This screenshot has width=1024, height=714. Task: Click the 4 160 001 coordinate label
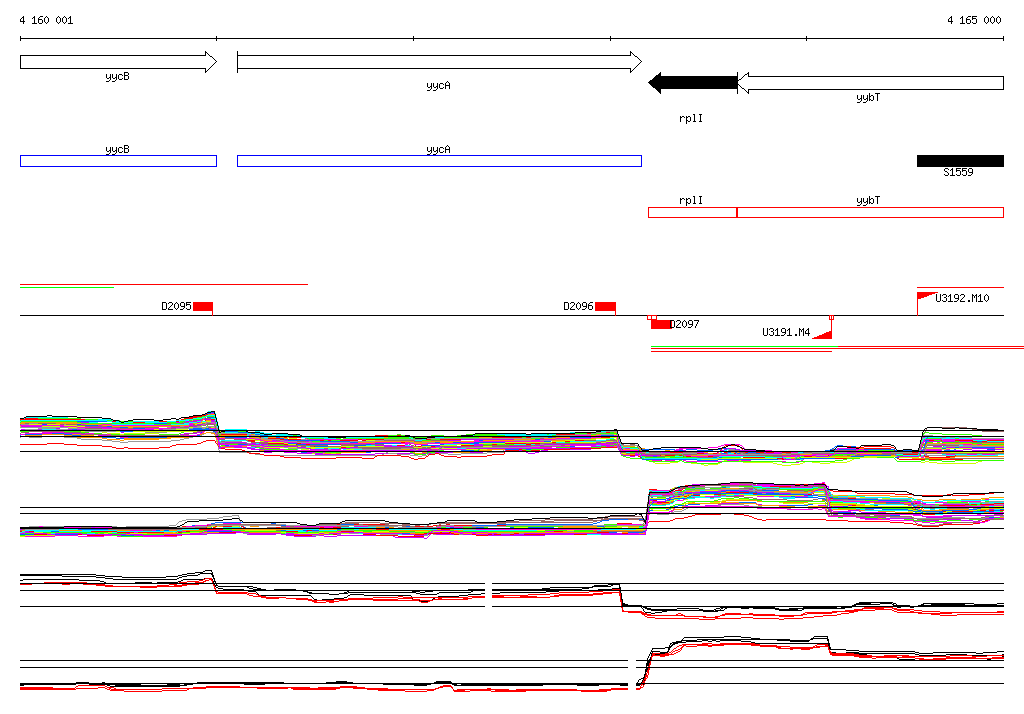tap(46, 20)
